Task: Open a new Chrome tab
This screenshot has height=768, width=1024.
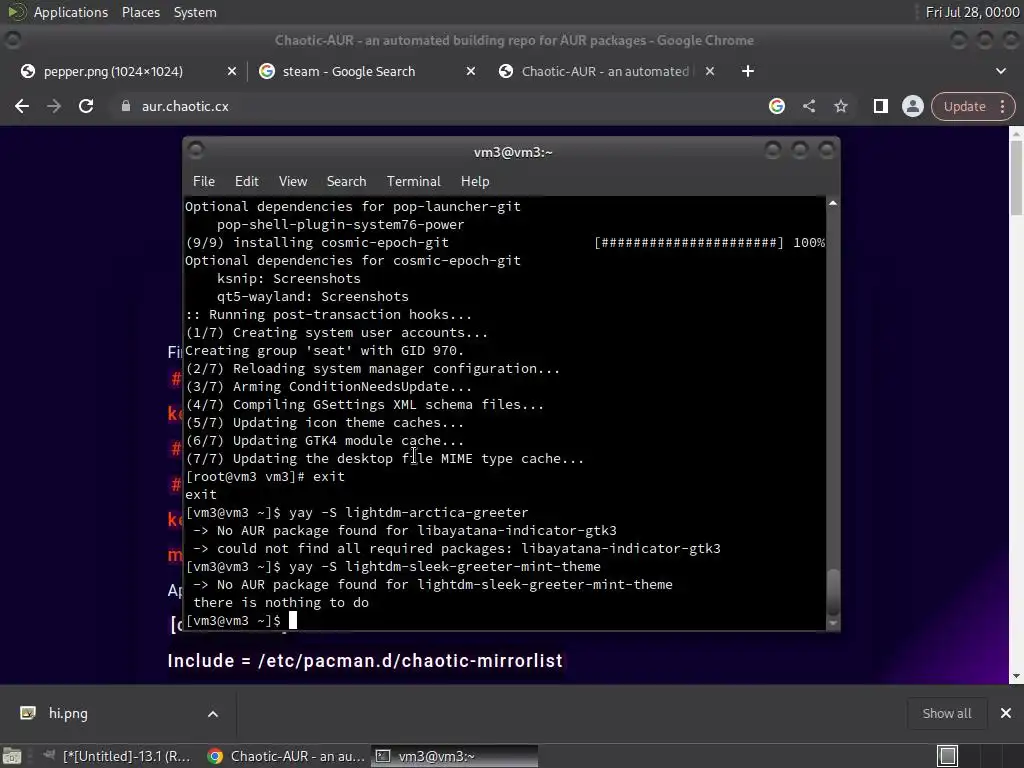Action: coord(748,71)
